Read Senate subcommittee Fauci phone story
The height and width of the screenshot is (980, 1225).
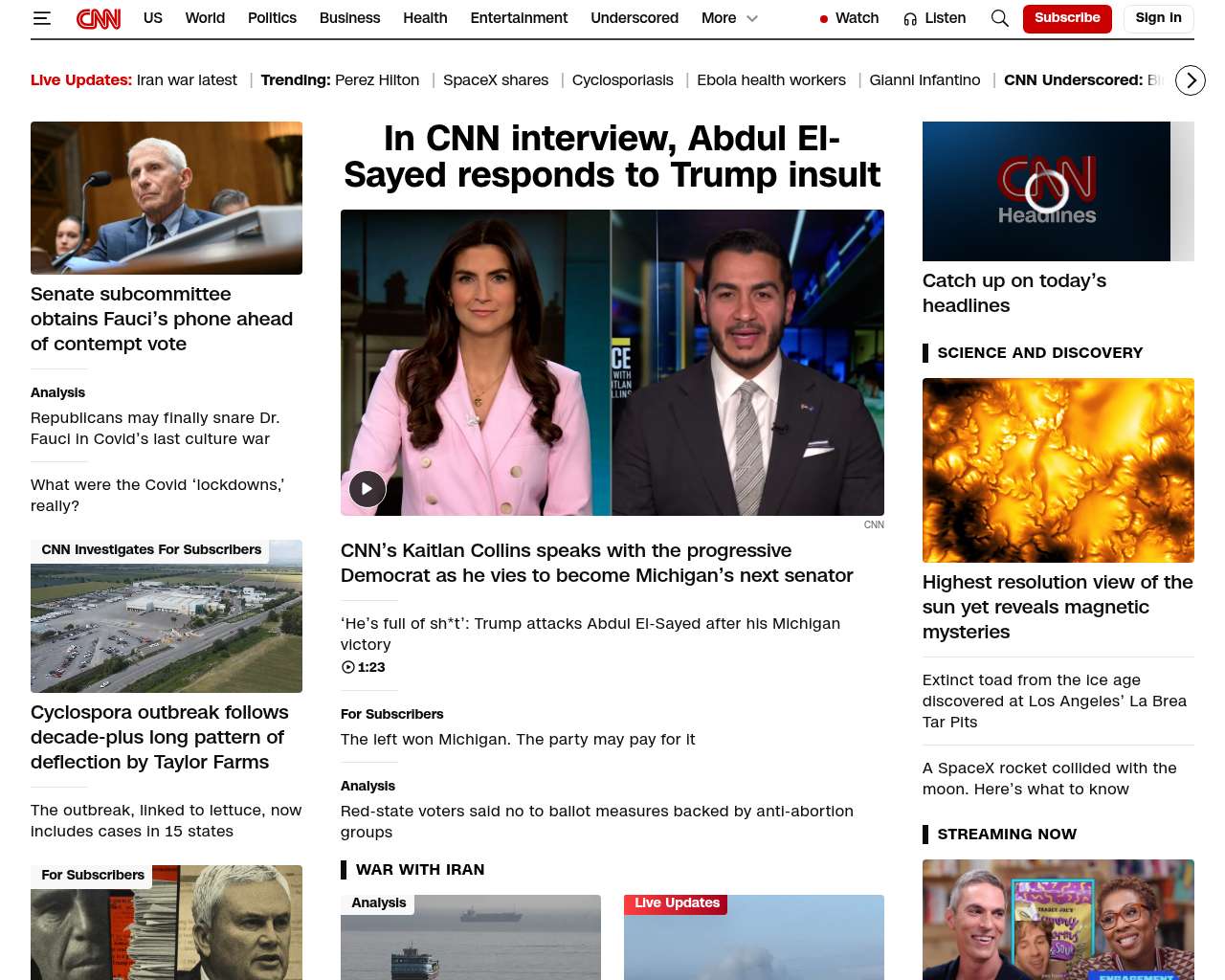162,319
